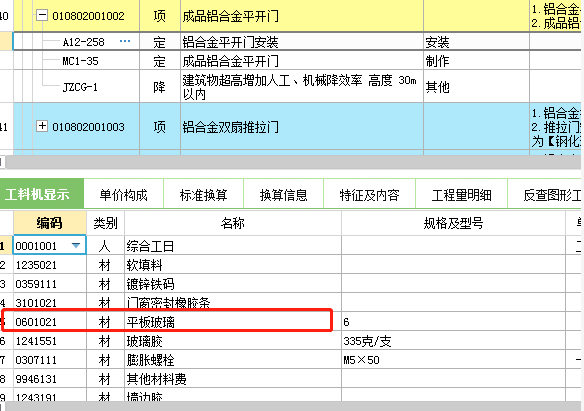Click the 制作 cell in MC1-35 row
Viewport: 584px width, 411px height.
(x=476, y=61)
